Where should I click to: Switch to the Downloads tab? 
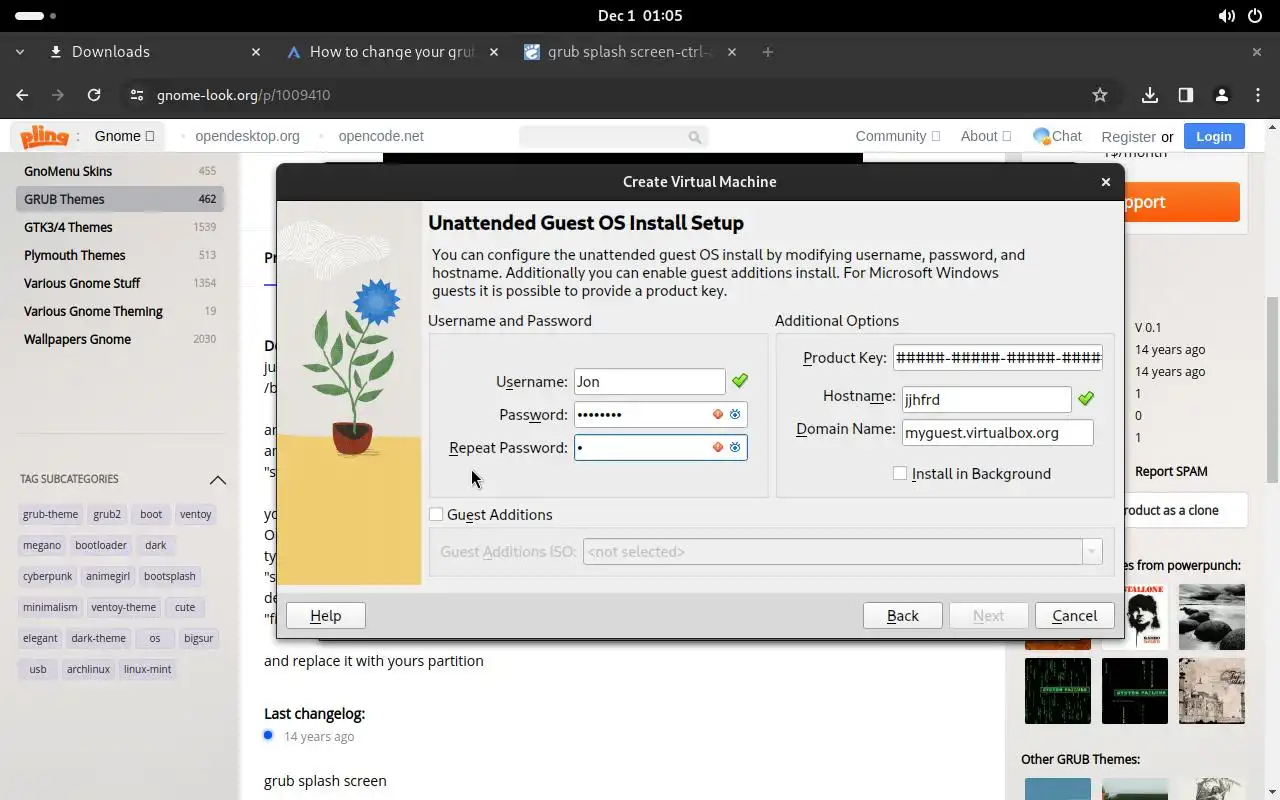click(155, 52)
